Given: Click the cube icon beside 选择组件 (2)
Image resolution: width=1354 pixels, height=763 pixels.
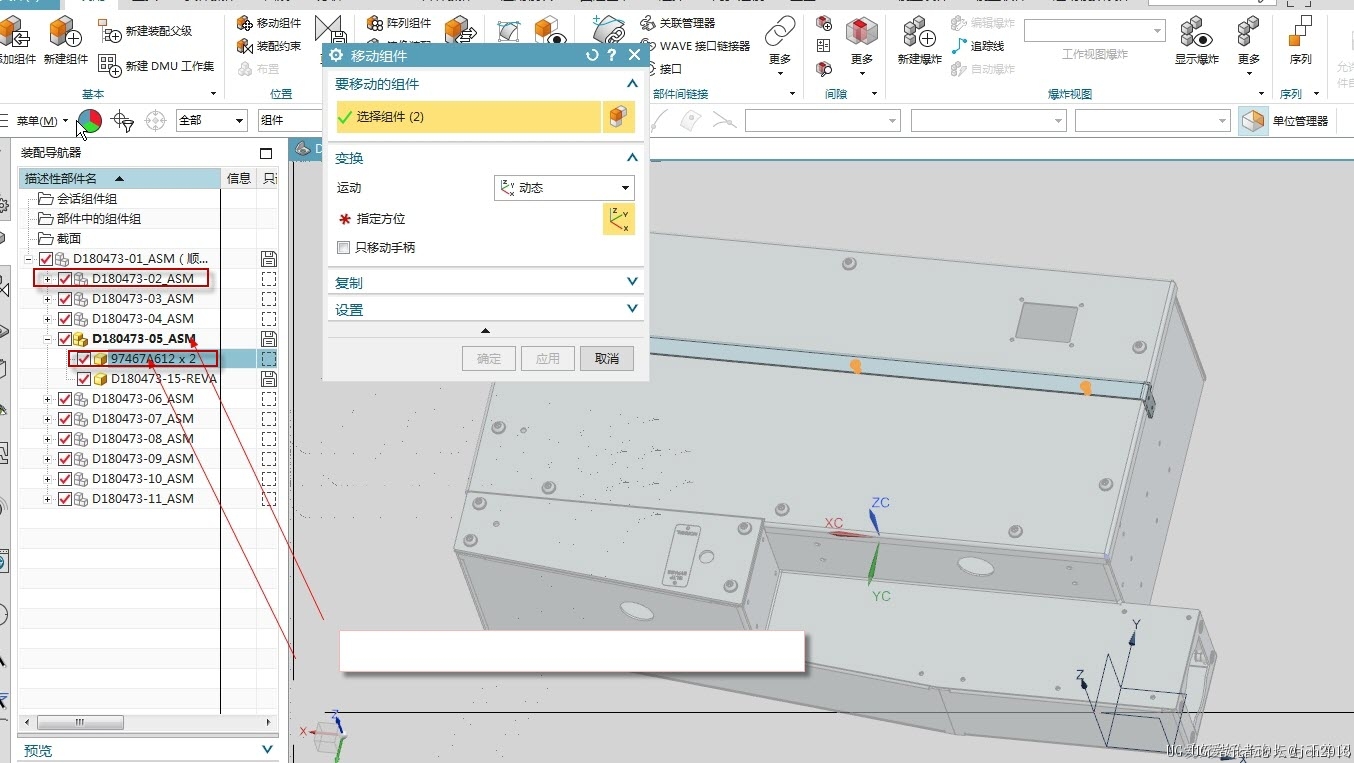Looking at the screenshot, I should pos(619,117).
